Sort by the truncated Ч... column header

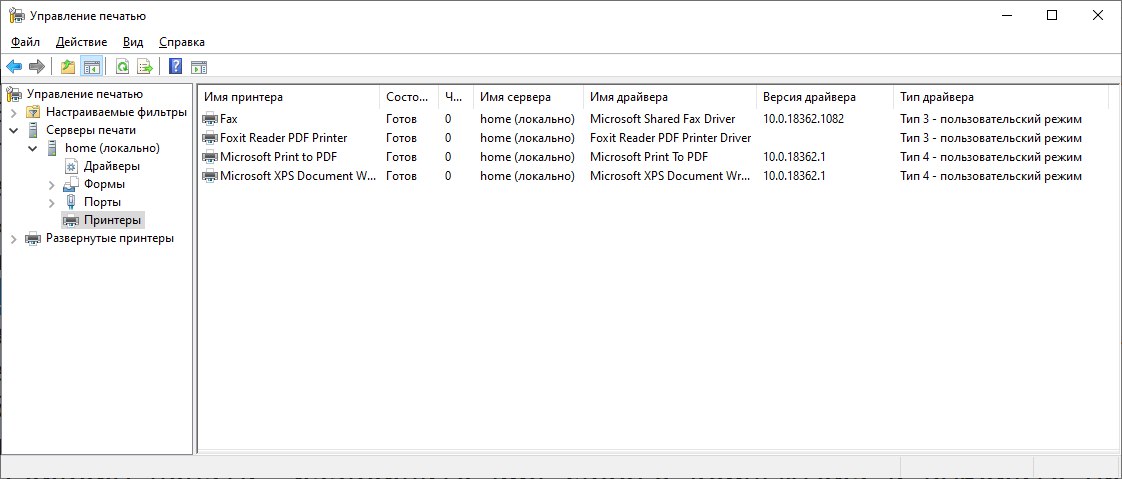click(x=456, y=97)
